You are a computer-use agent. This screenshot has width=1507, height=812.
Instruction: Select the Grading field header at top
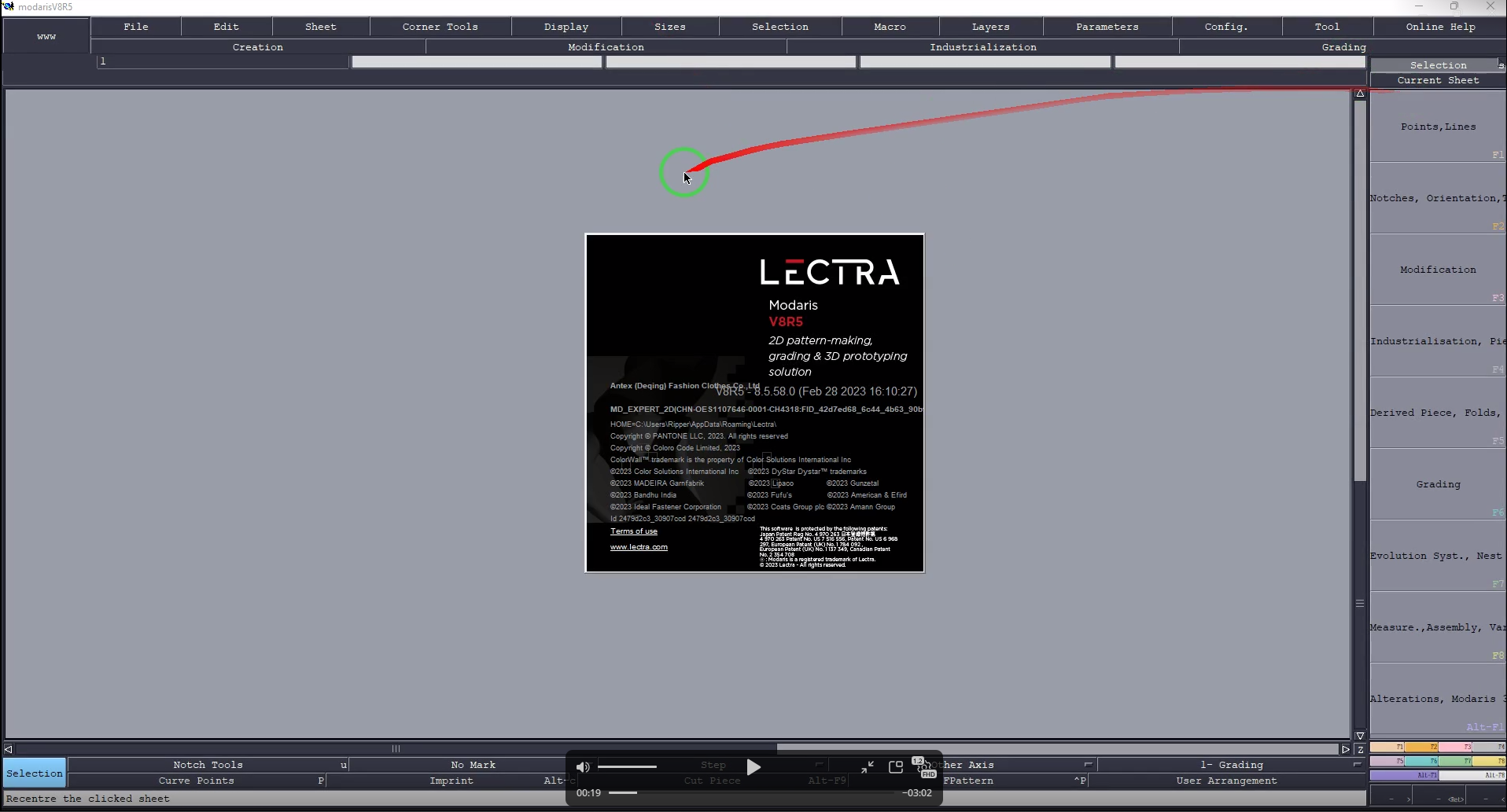1344,47
